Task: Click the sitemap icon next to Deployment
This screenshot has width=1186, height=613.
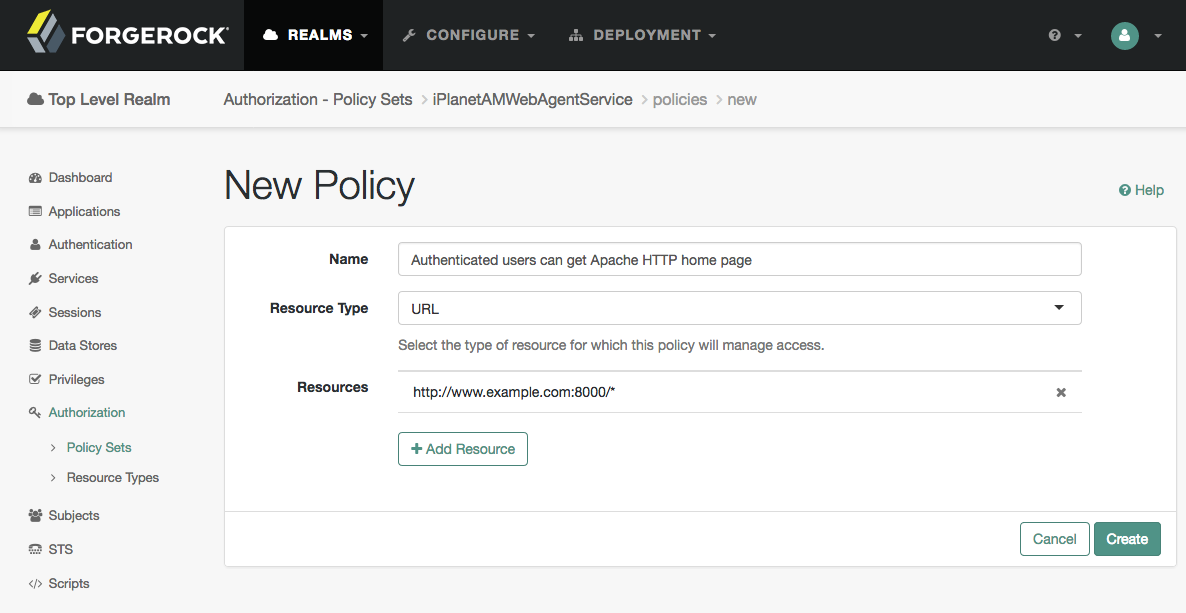Action: point(576,35)
